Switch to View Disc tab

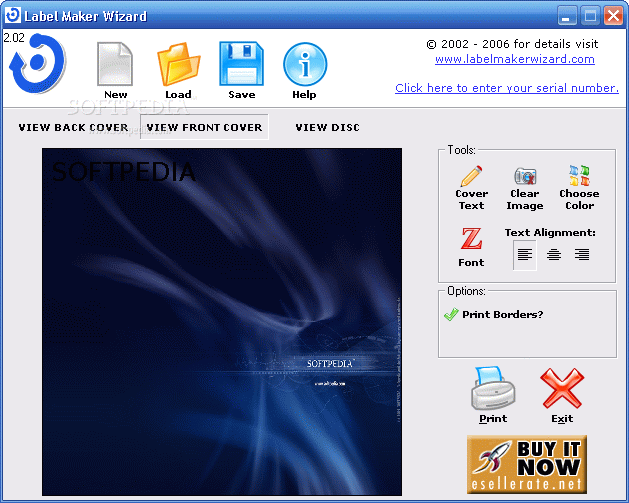point(327,128)
